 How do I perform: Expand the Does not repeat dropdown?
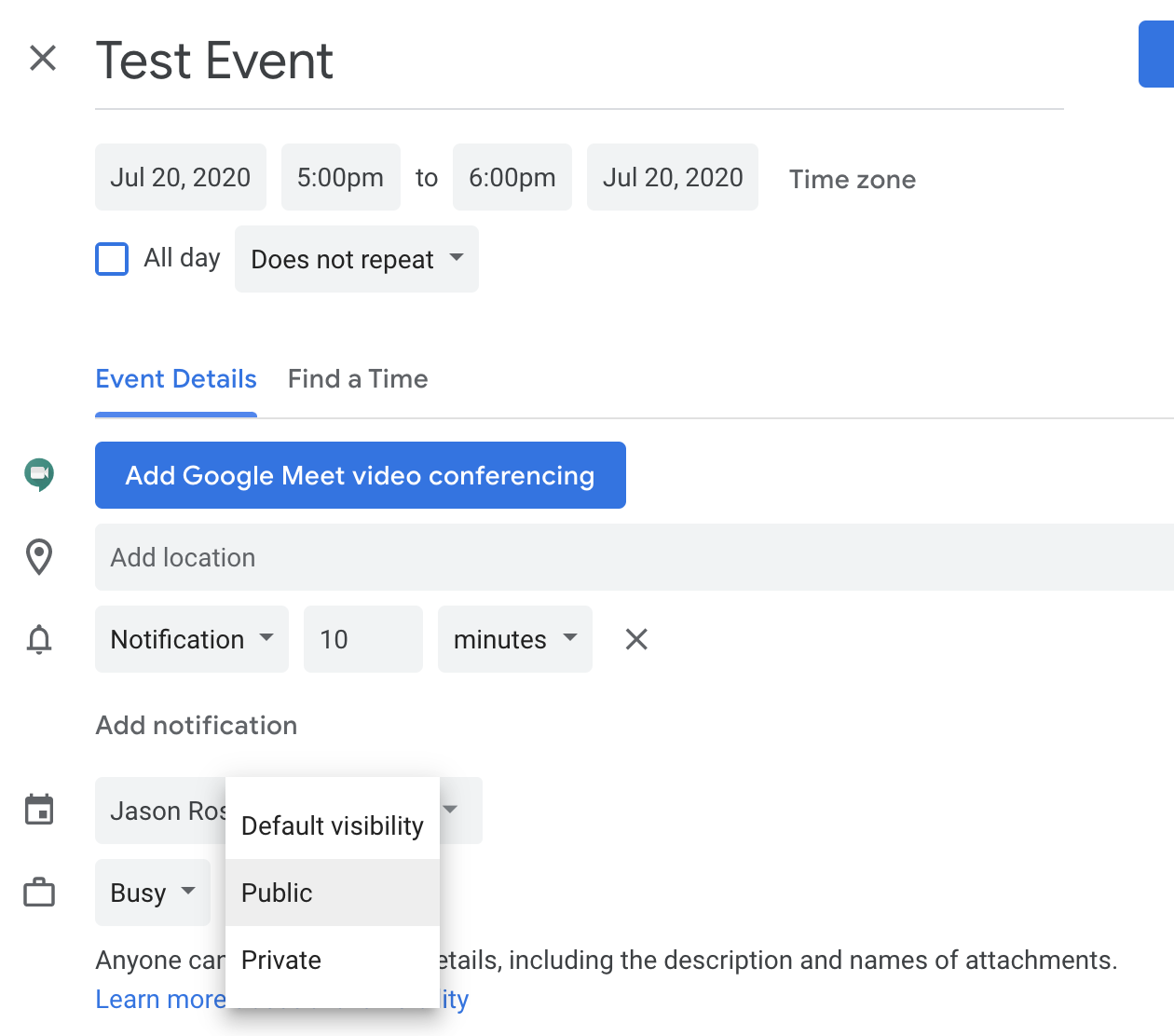click(357, 259)
